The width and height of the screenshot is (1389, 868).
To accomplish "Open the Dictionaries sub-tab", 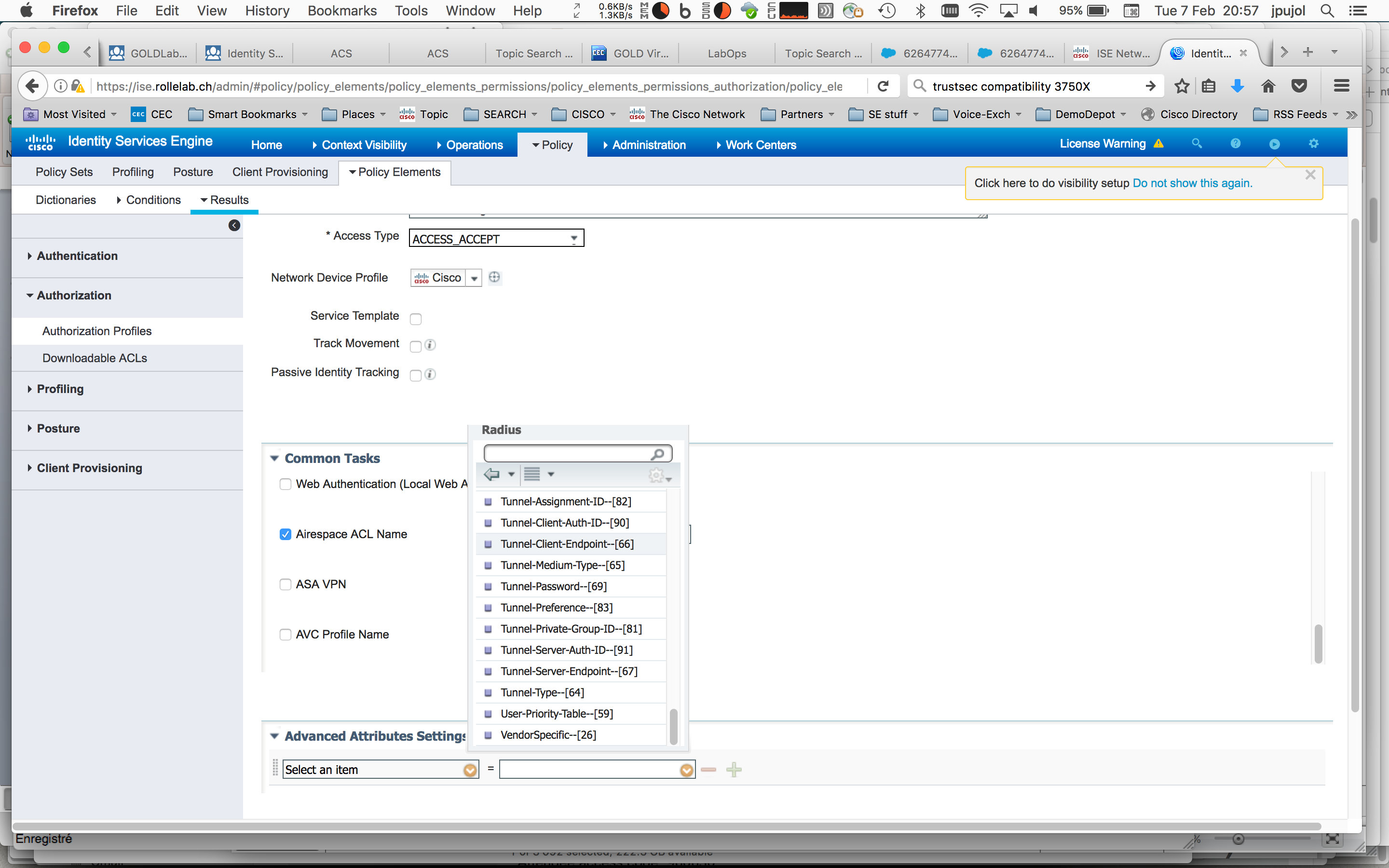I will (x=66, y=200).
